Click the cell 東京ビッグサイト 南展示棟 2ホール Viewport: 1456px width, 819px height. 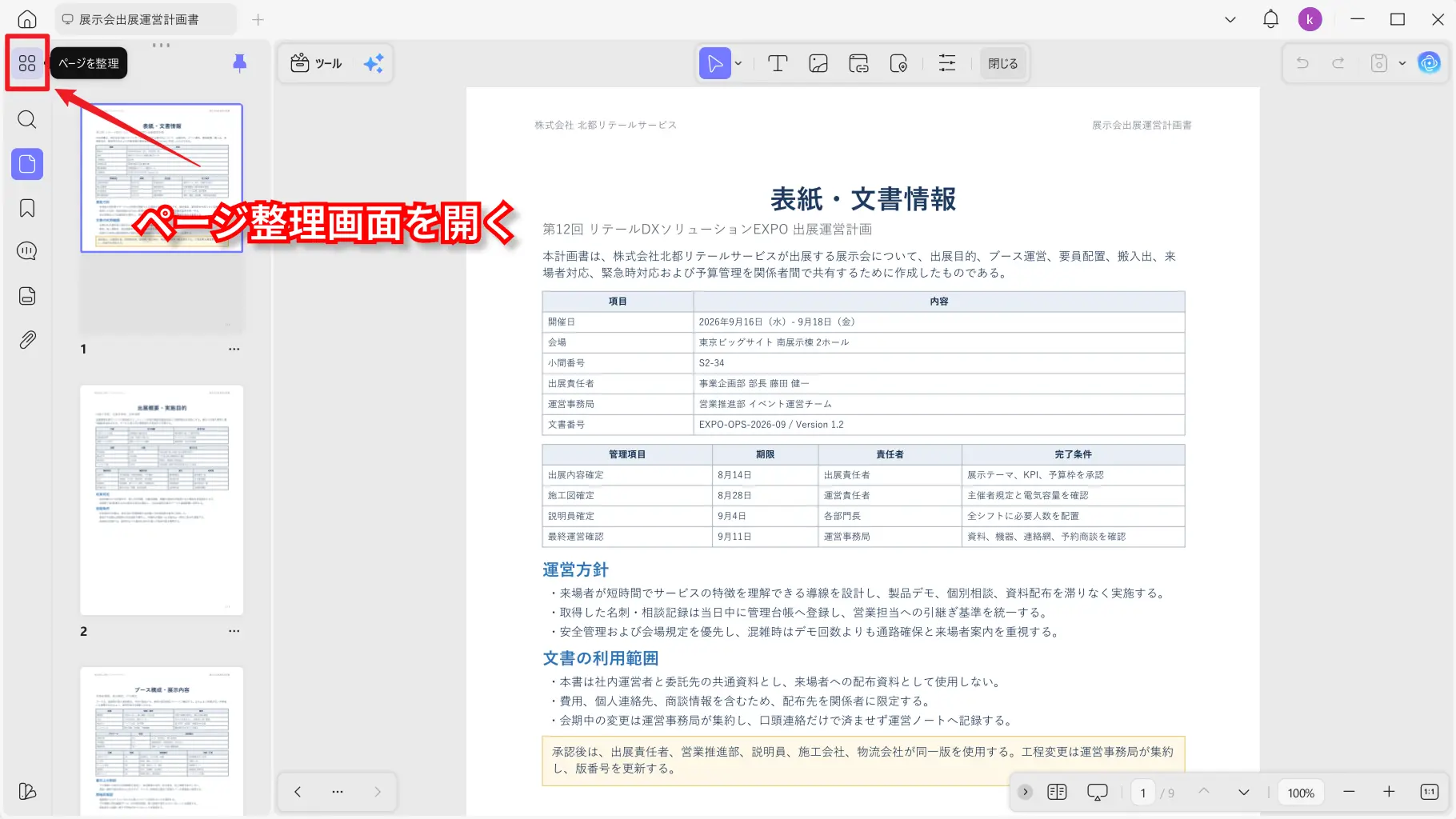point(939,342)
